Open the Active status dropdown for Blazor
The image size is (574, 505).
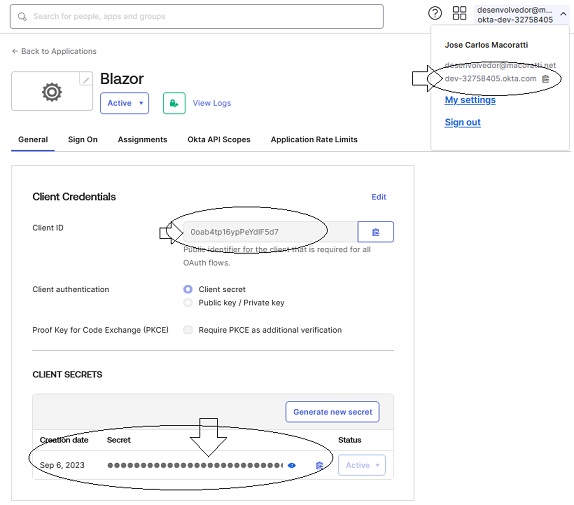124,103
